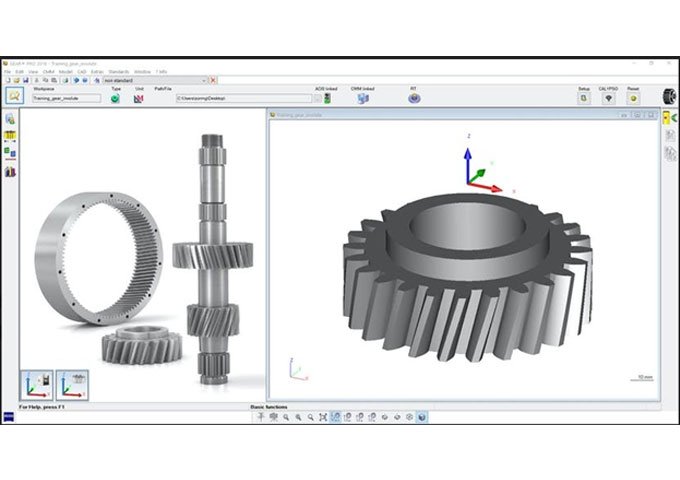Open the File menu
The image size is (680, 480).
point(8,72)
